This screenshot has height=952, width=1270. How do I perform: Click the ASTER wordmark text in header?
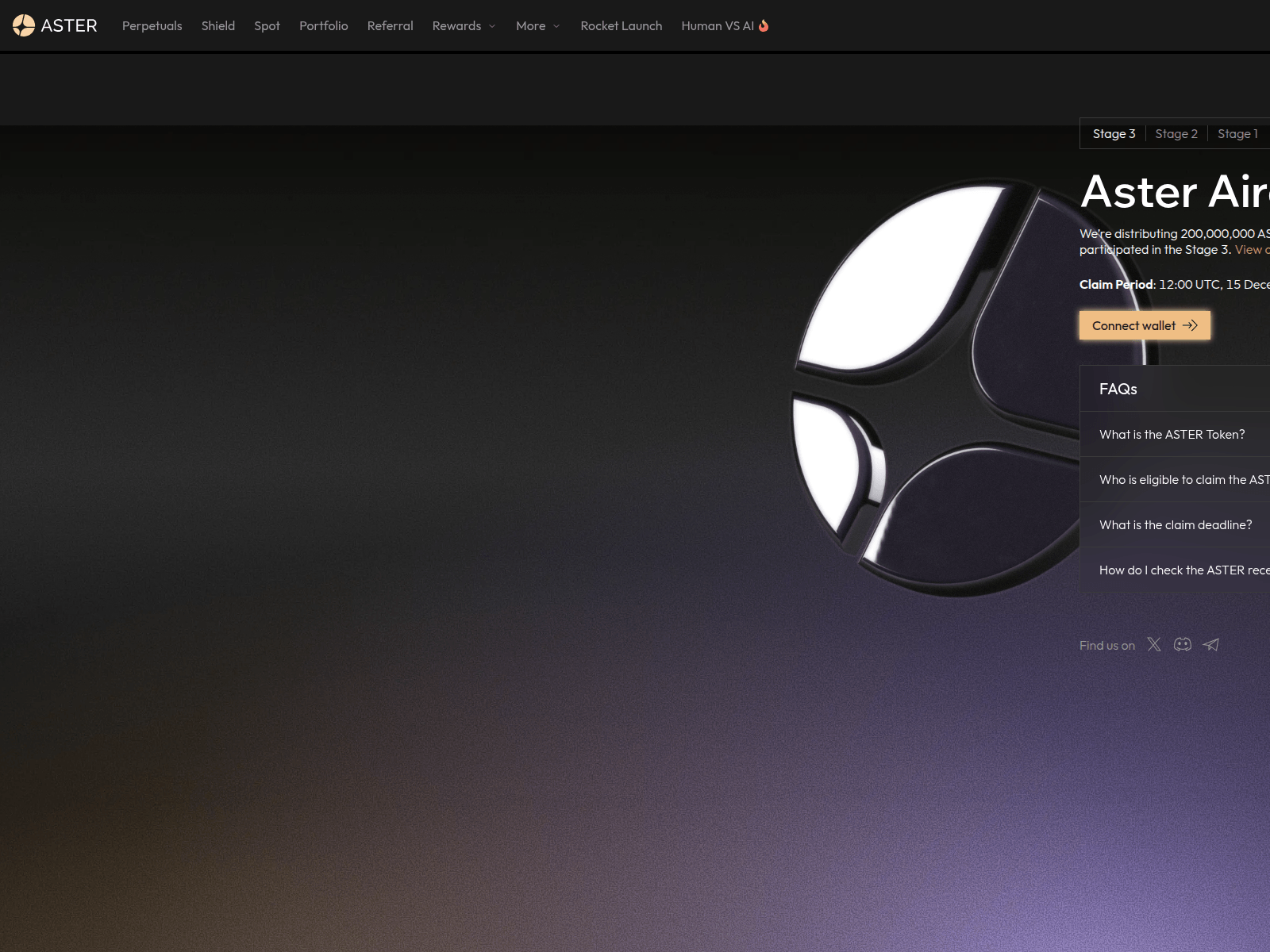69,25
